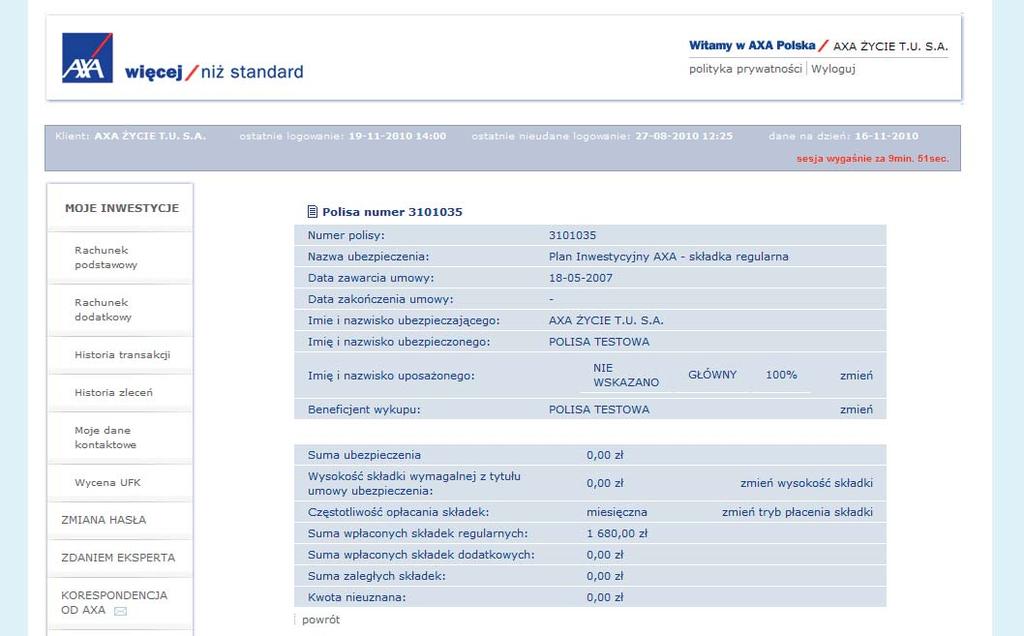
Task: Click the AXA logo
Action: (87, 57)
